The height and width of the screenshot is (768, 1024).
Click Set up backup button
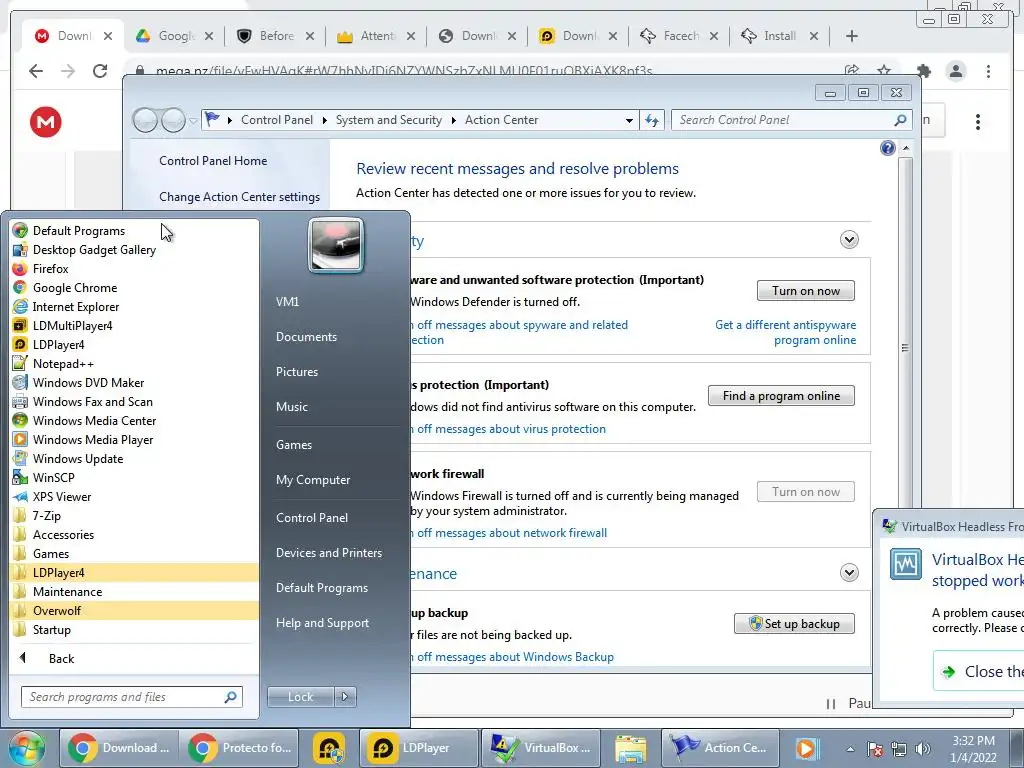click(x=794, y=624)
